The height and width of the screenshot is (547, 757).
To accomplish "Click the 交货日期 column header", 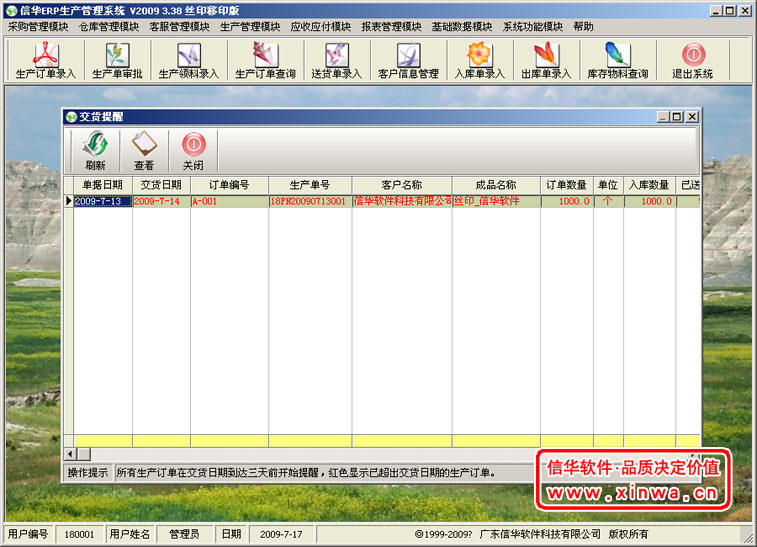I will coord(161,185).
